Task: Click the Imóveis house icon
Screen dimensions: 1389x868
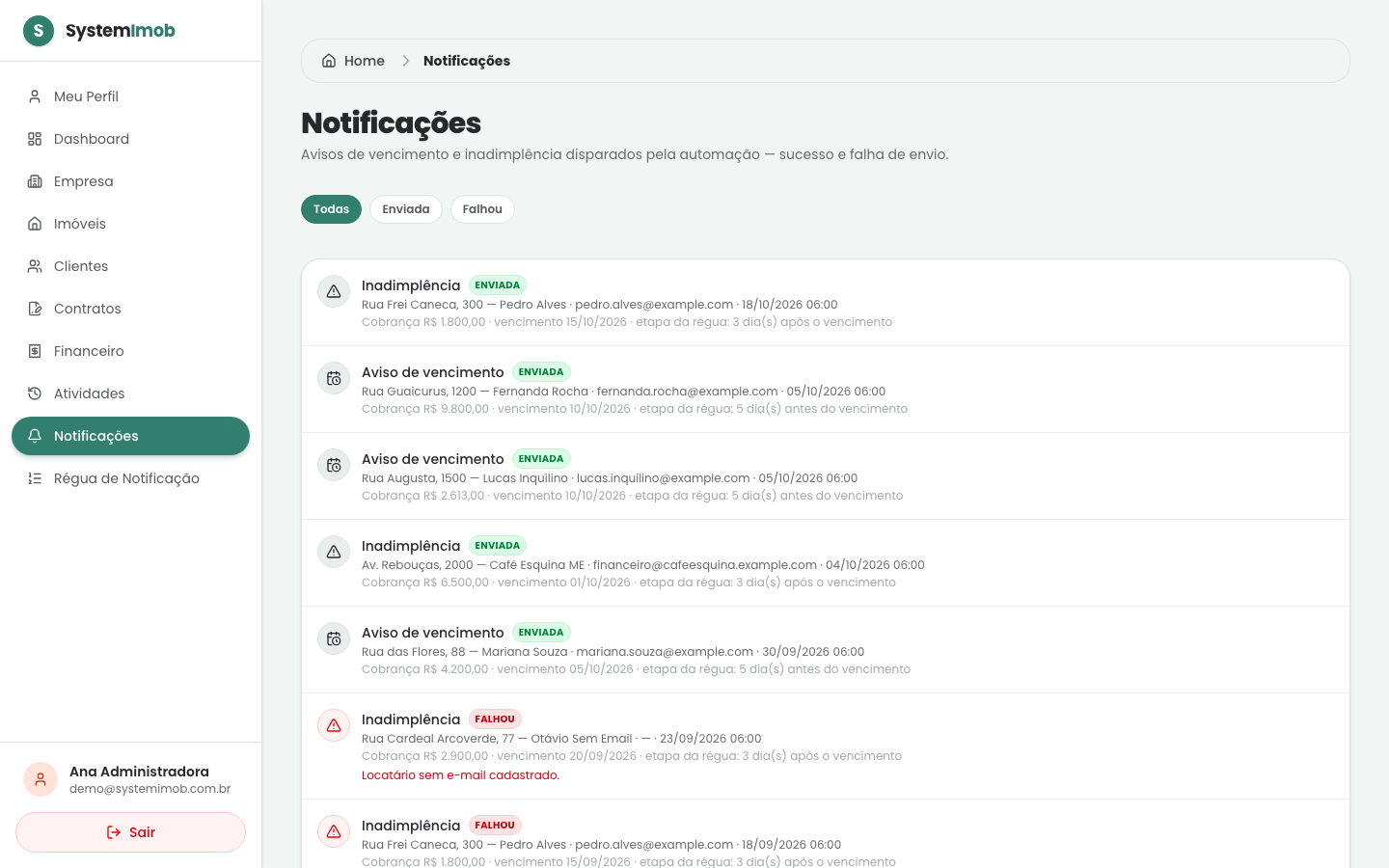Action: [x=35, y=224]
